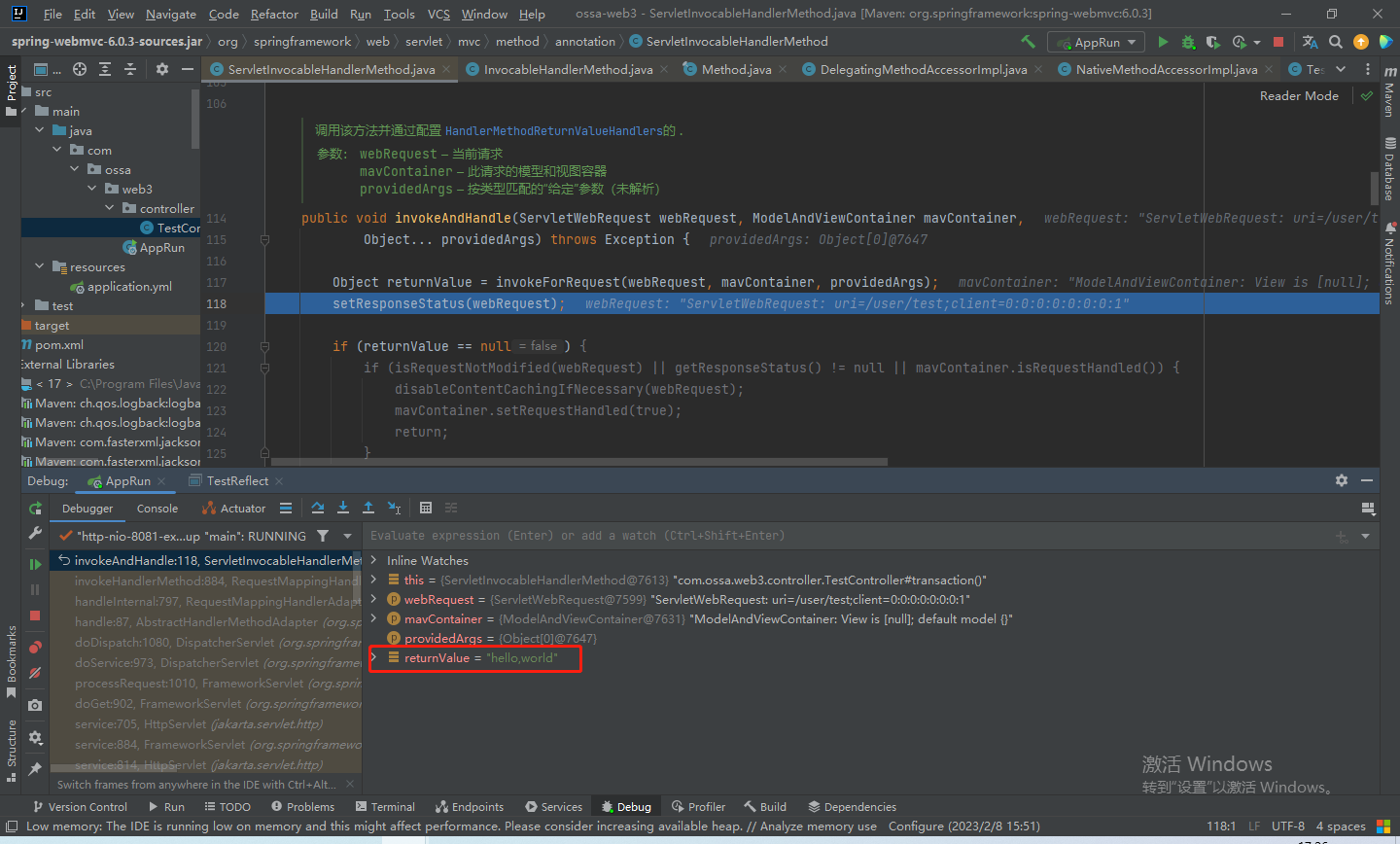
Task: Open Search Everywhere magnifier icon
Action: coord(1336,42)
